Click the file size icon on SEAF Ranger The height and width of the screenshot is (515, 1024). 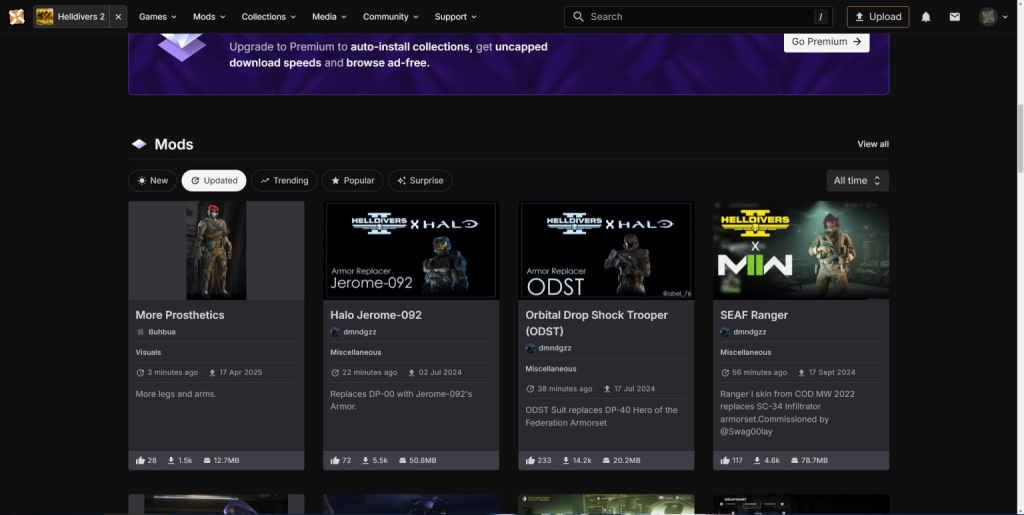click(794, 460)
